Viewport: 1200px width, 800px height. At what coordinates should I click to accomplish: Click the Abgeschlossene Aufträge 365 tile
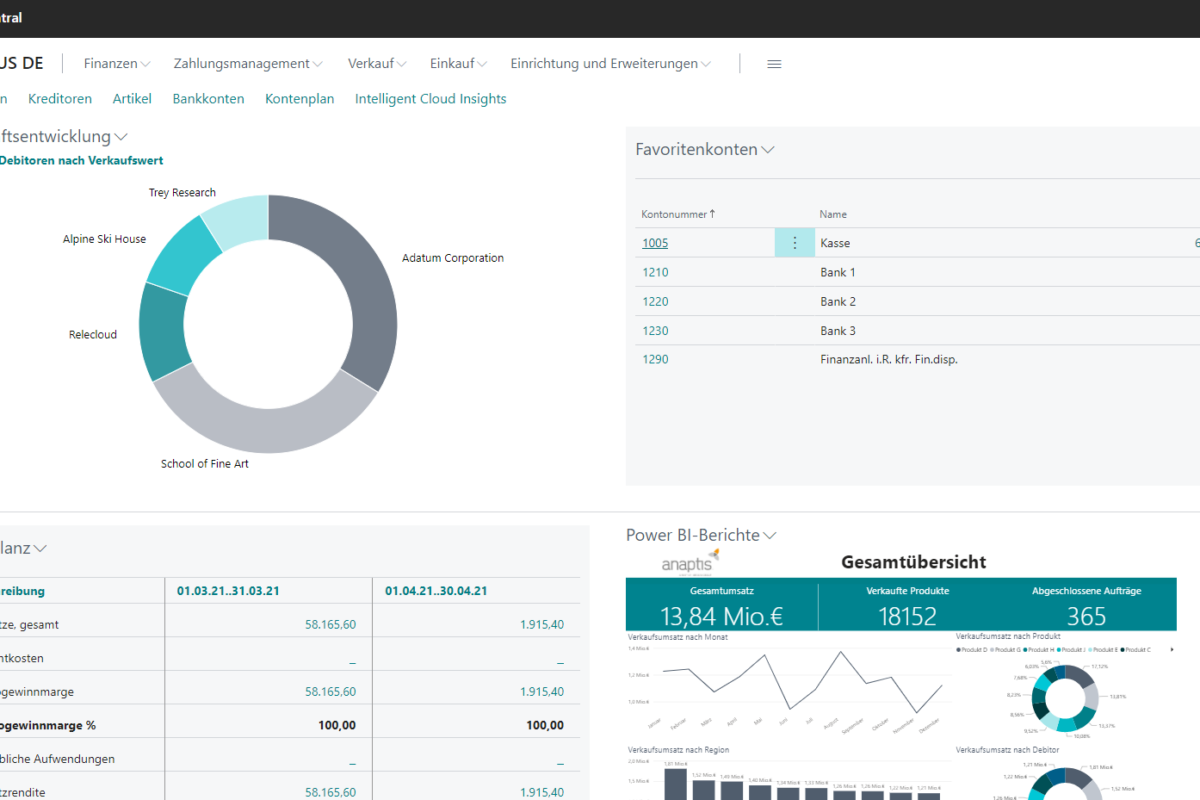pos(1086,604)
